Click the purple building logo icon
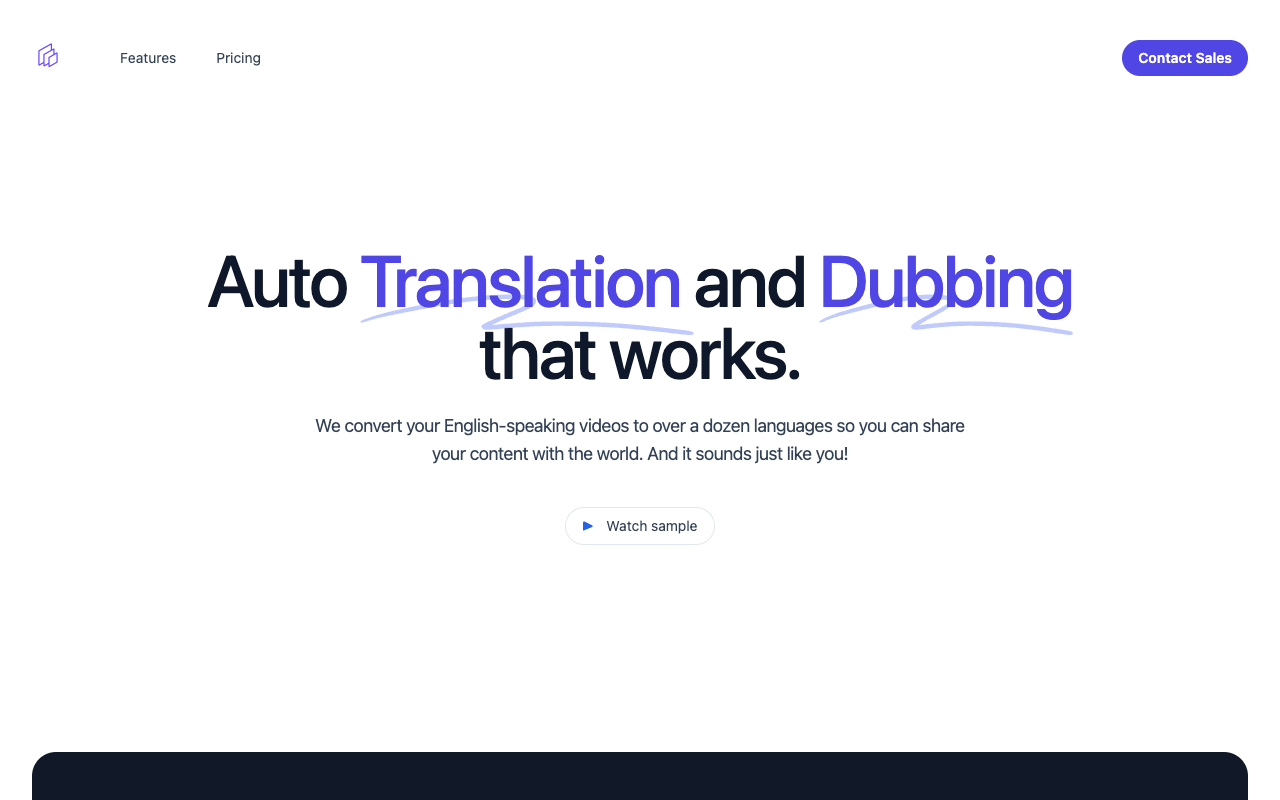 pos(48,56)
